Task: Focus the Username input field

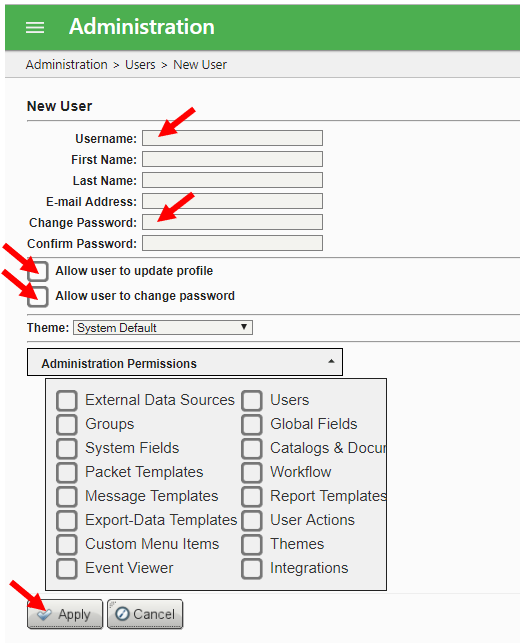Action: pos(233,138)
